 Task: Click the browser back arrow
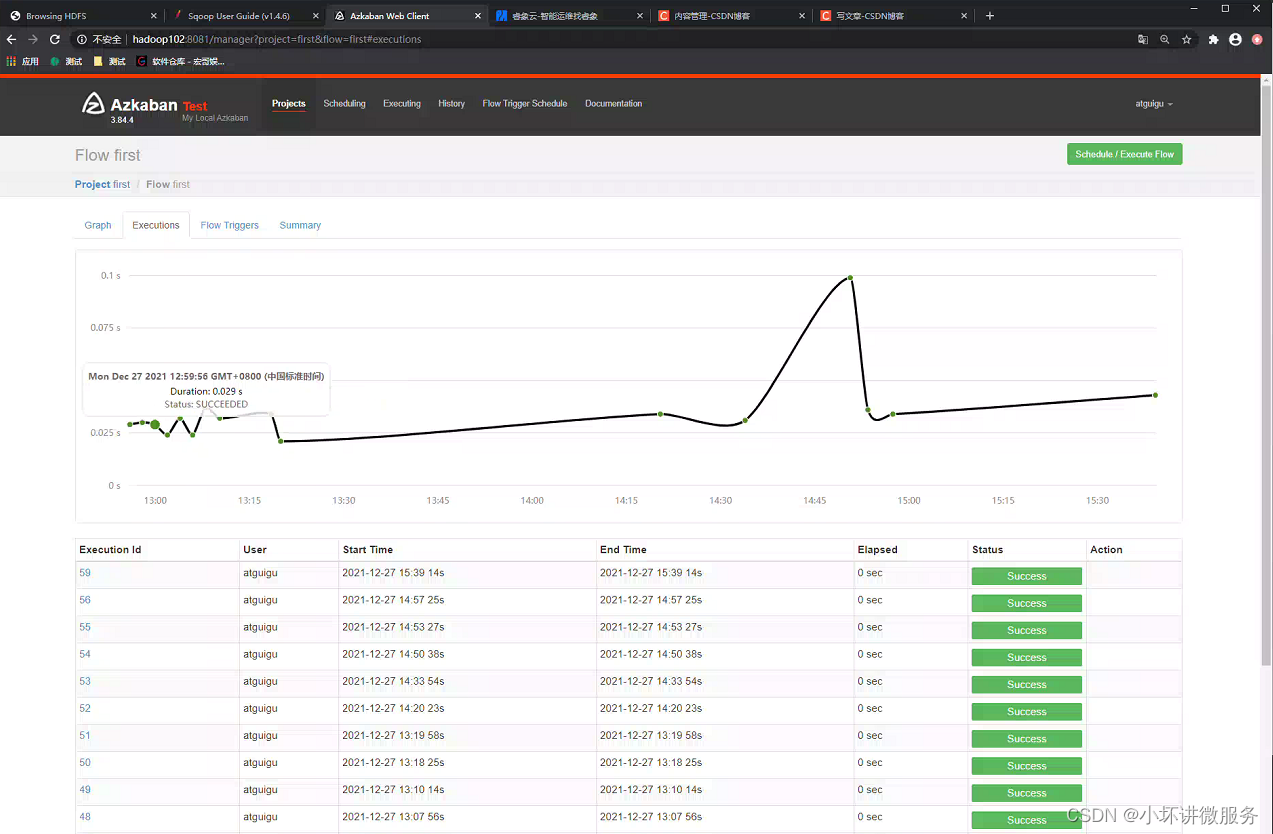[x=12, y=39]
